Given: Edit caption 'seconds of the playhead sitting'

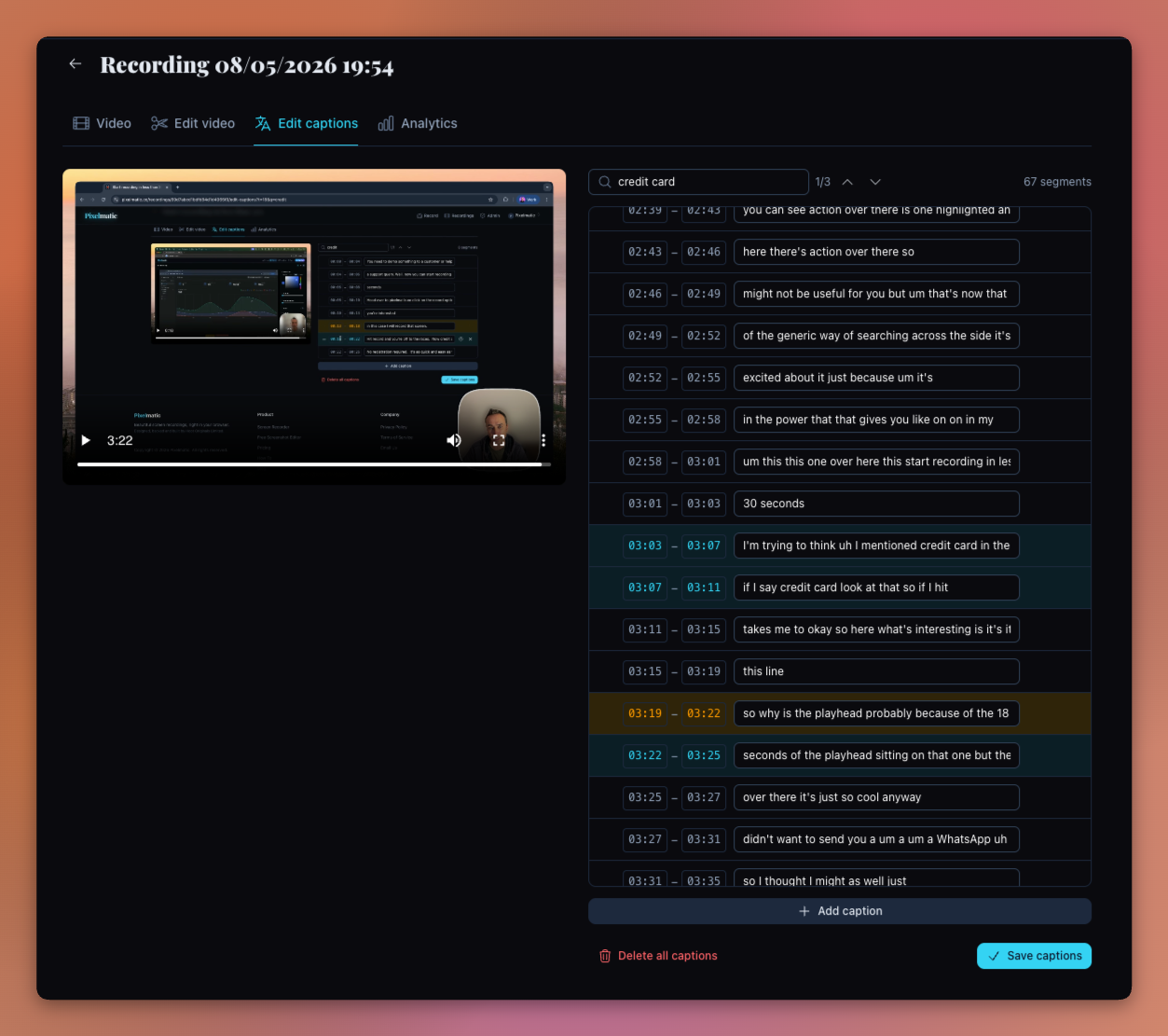Looking at the screenshot, I should (x=876, y=755).
